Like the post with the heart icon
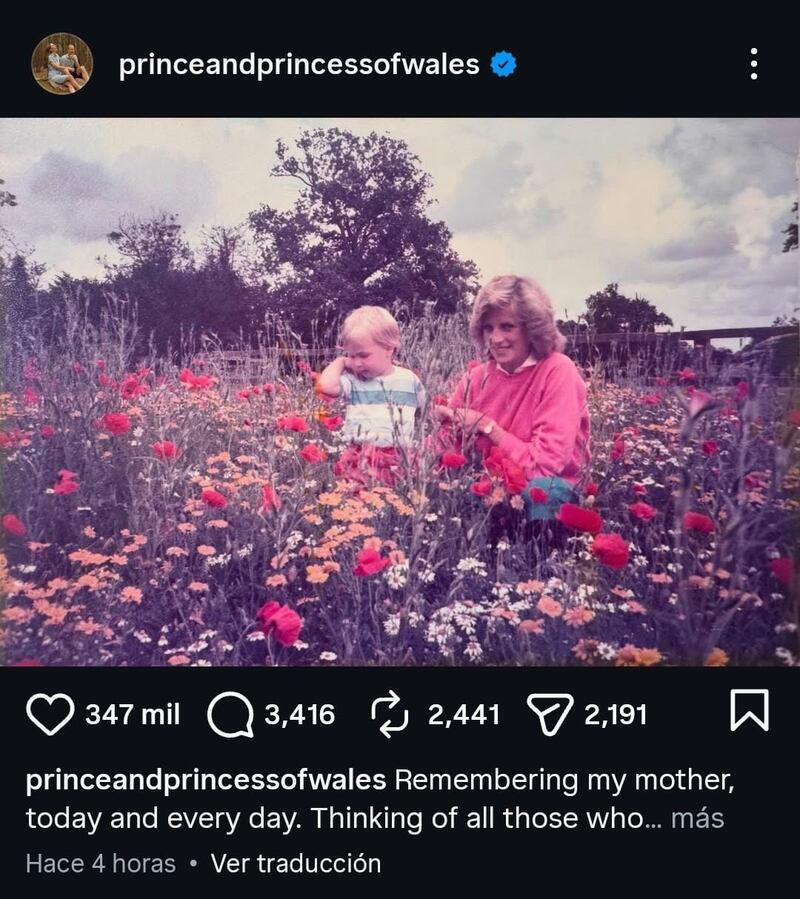The image size is (800, 899). click(50, 714)
